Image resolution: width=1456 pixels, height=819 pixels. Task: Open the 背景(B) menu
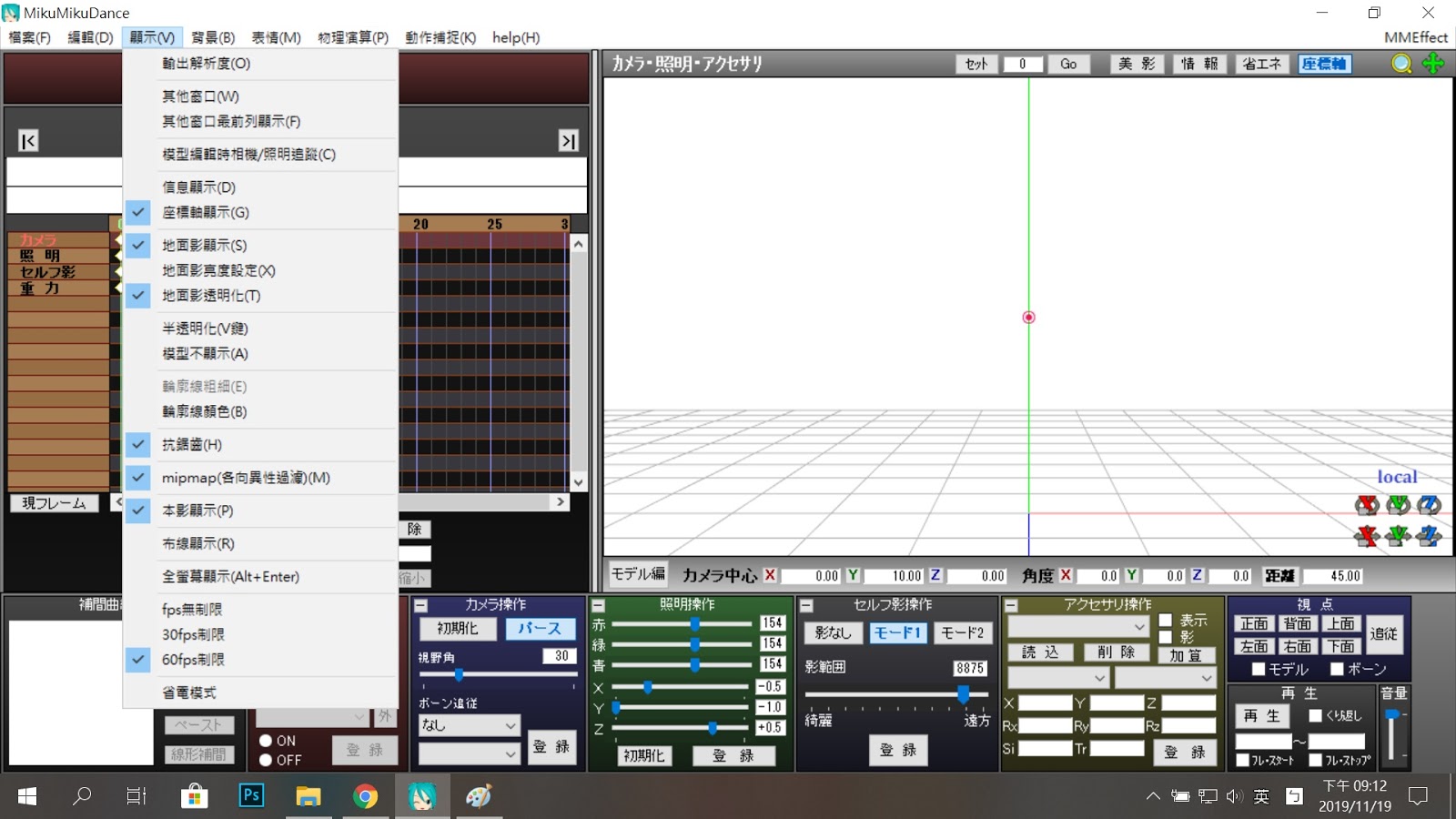pyautogui.click(x=213, y=37)
